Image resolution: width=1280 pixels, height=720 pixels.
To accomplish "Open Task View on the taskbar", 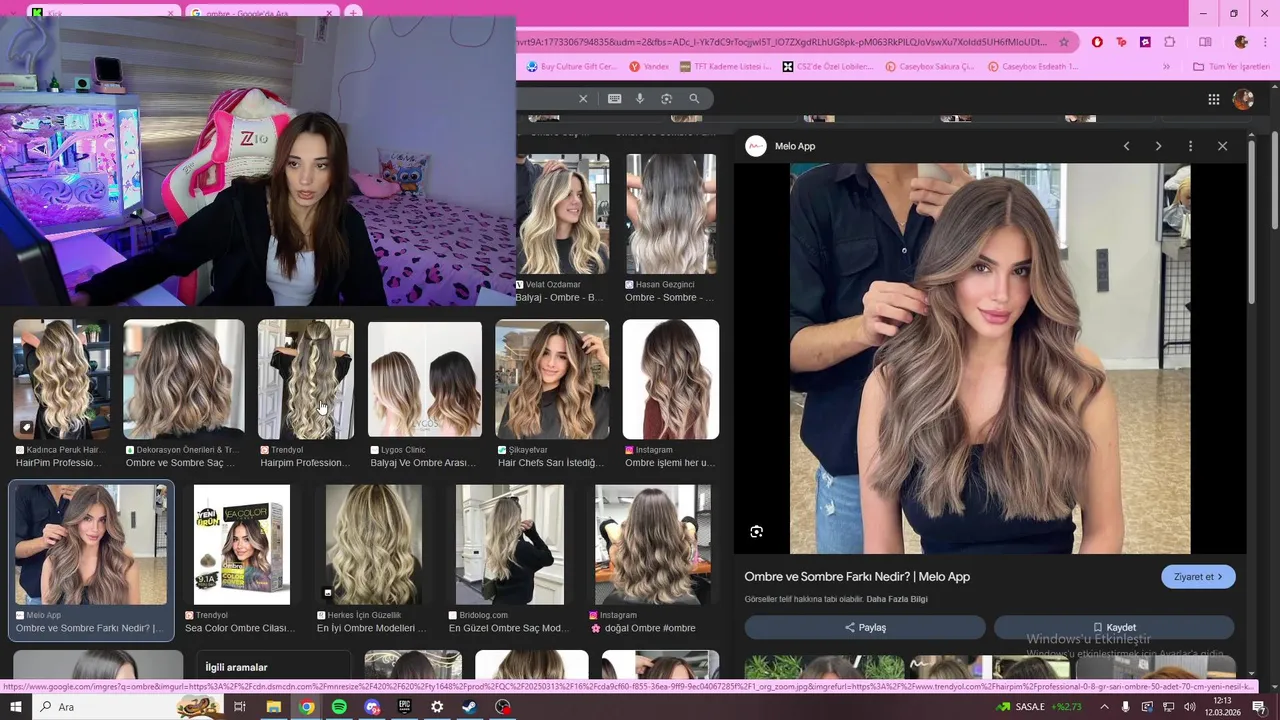I will pyautogui.click(x=240, y=707).
